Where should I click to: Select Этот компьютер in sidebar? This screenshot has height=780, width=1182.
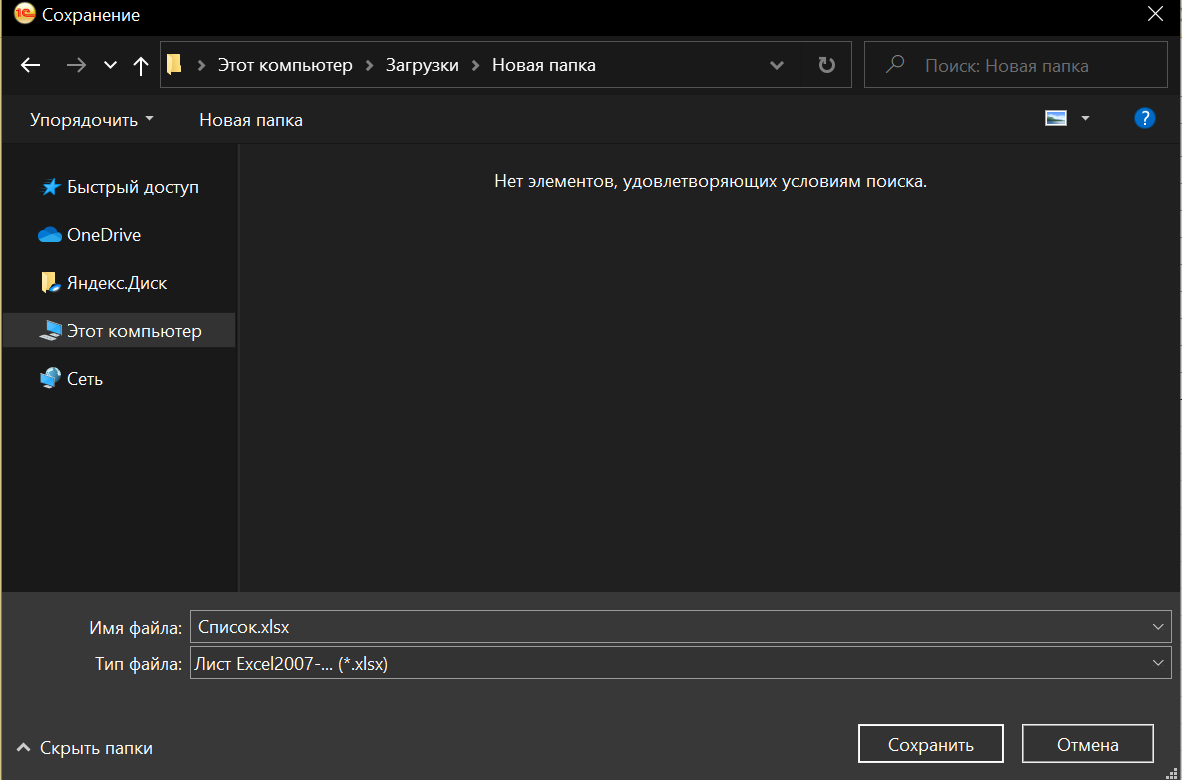tap(133, 331)
